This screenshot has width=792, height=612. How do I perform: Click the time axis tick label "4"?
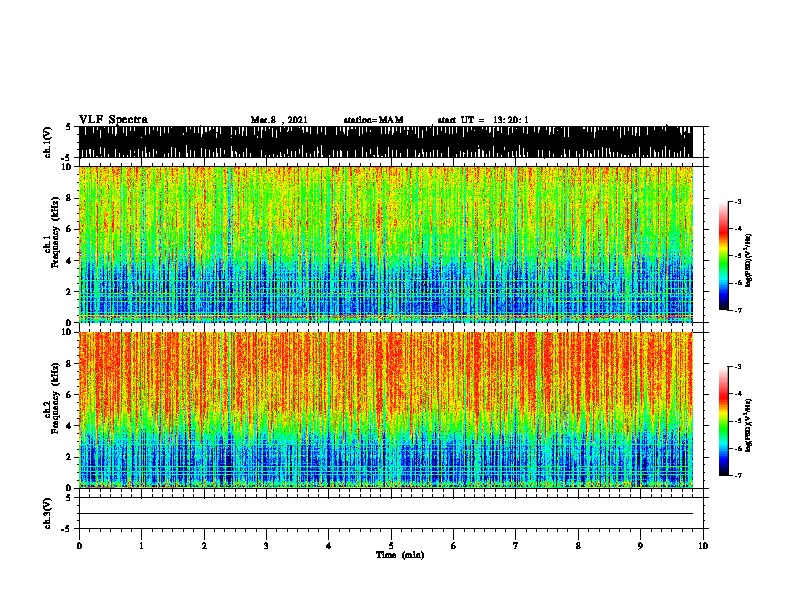pyautogui.click(x=329, y=545)
